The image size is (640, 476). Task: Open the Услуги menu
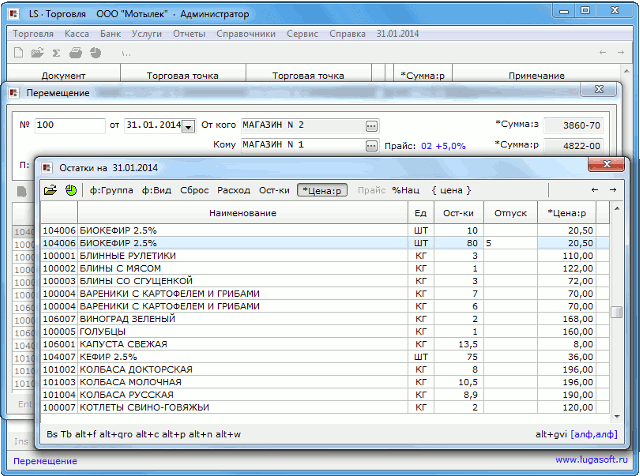click(x=147, y=34)
